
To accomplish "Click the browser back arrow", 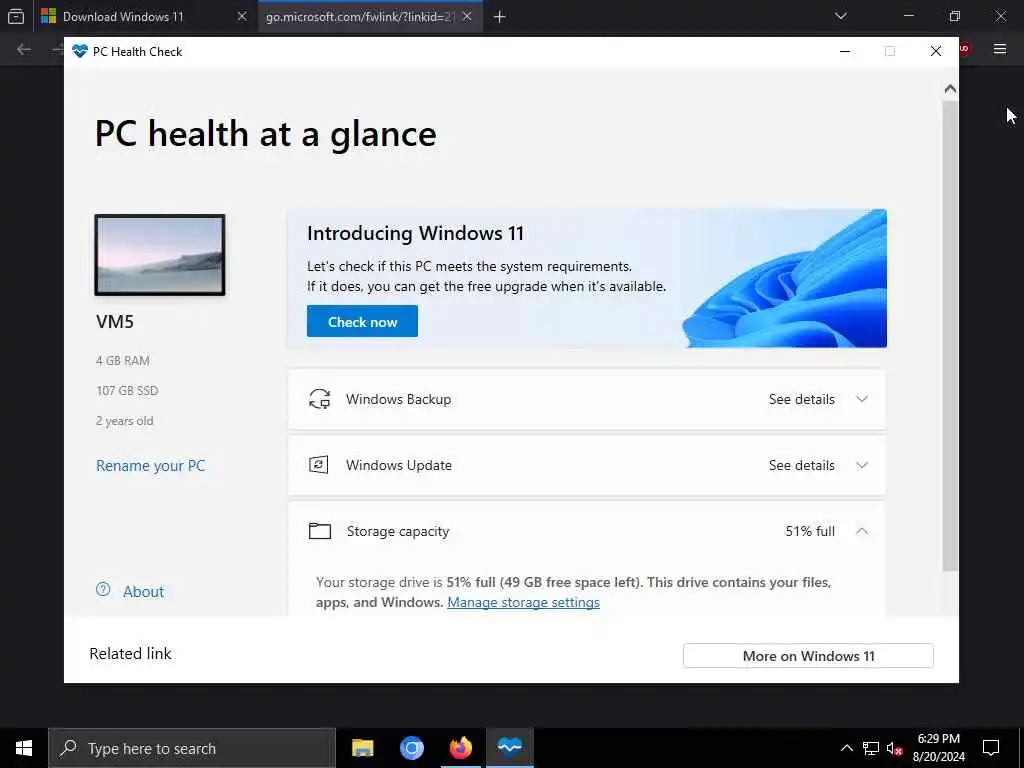I will click(x=24, y=49).
